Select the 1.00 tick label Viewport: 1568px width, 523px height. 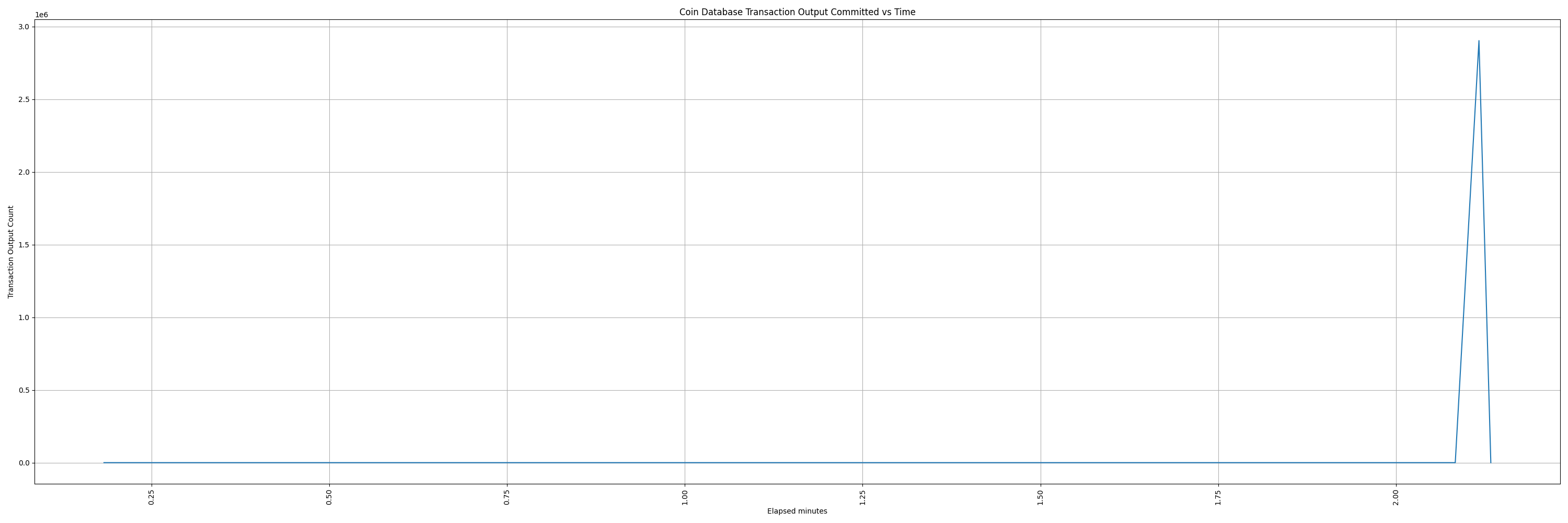tap(684, 496)
